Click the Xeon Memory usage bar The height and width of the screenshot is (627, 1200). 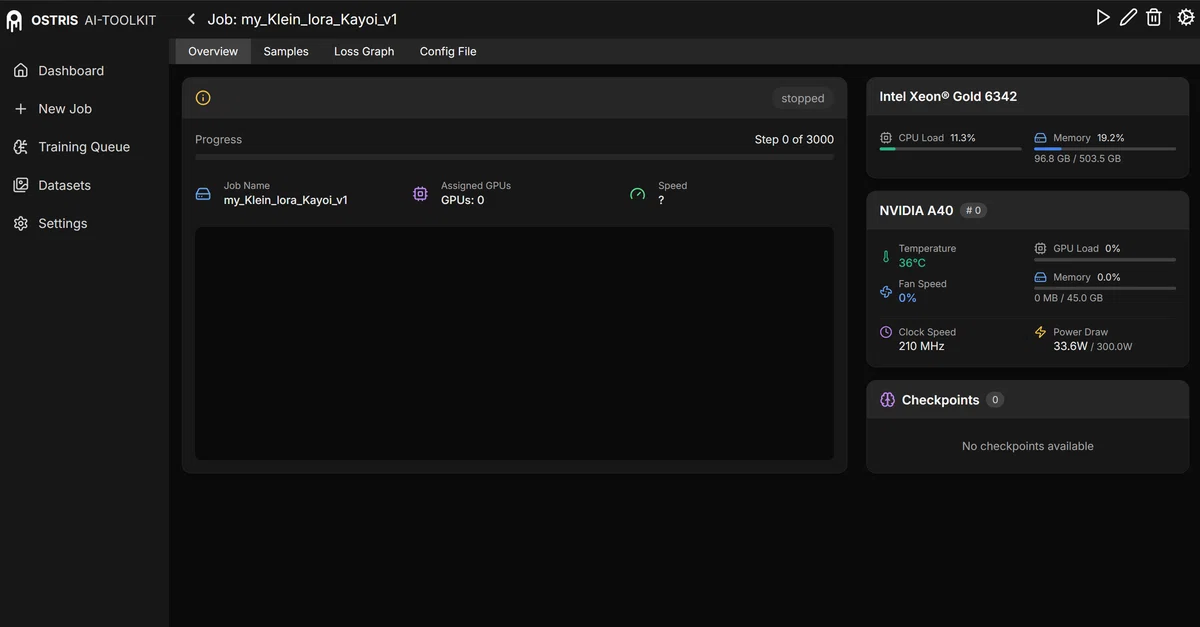pyautogui.click(x=1105, y=149)
